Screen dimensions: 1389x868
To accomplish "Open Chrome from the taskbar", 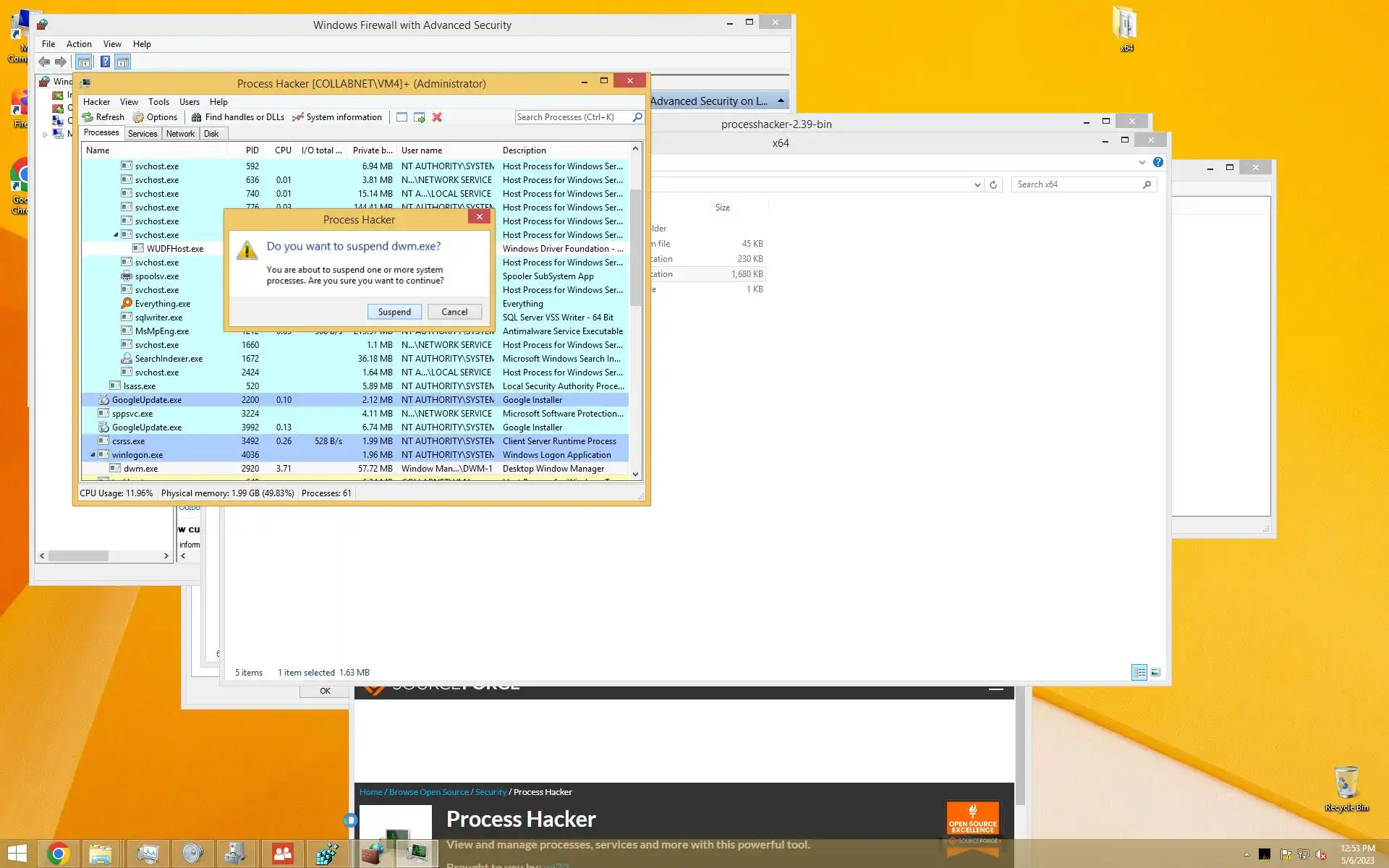I will [59, 854].
